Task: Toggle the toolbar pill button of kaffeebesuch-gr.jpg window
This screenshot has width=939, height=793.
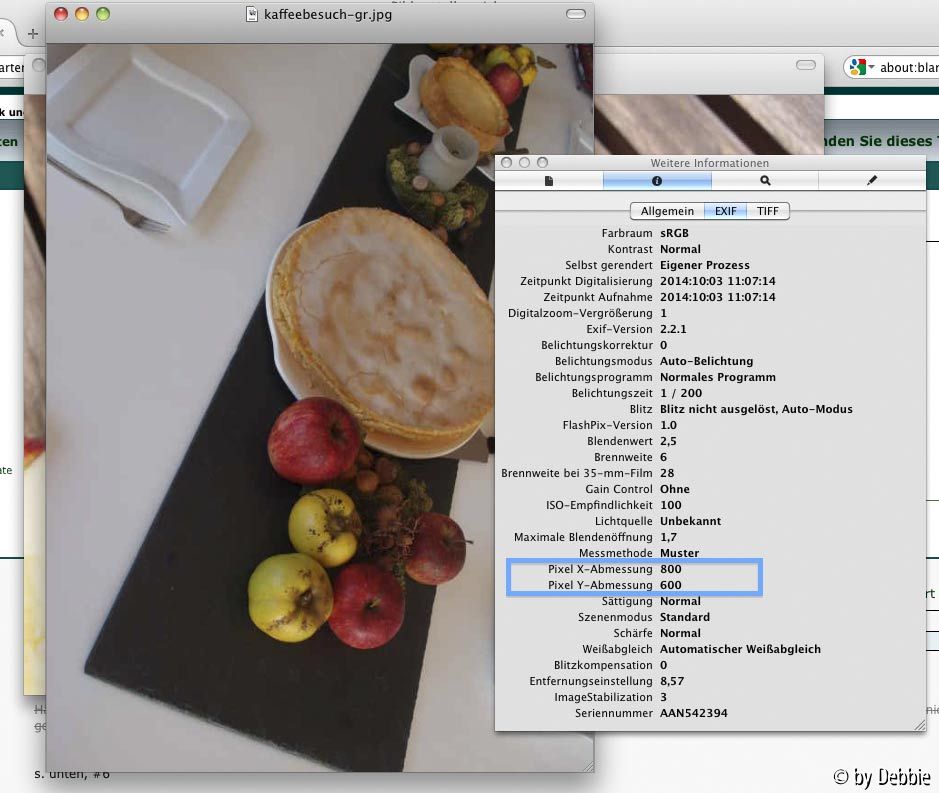Action: 576,14
